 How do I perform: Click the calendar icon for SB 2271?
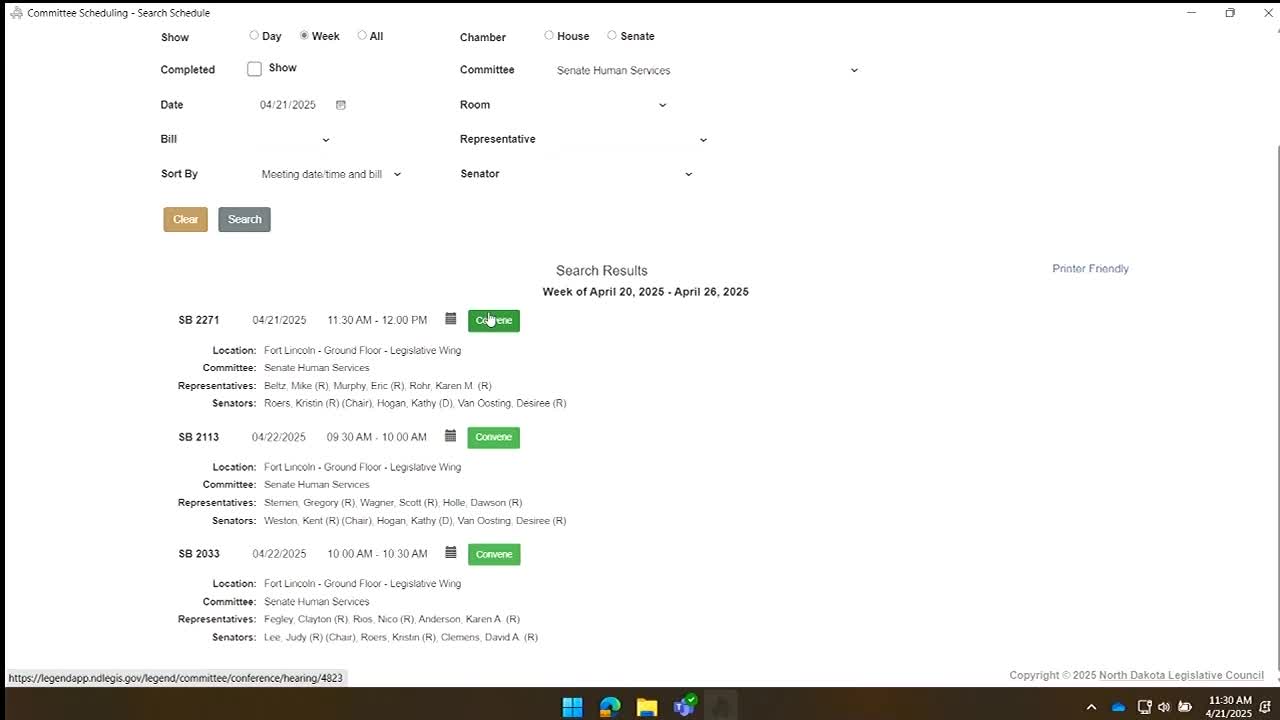pos(451,319)
